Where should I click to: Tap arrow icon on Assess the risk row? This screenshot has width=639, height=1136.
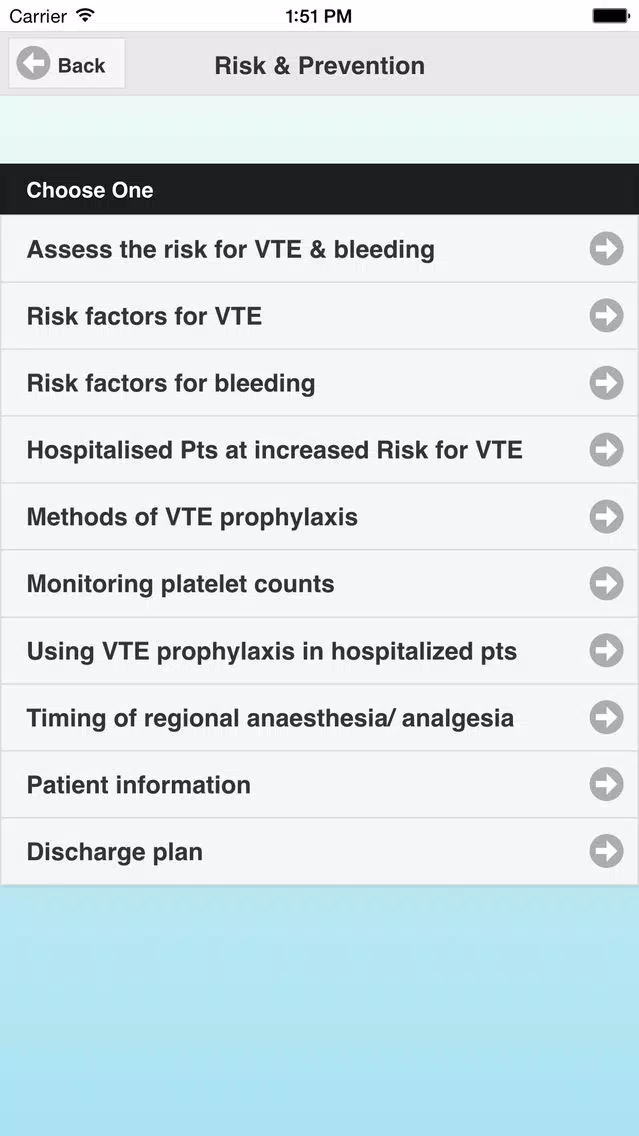(x=606, y=249)
